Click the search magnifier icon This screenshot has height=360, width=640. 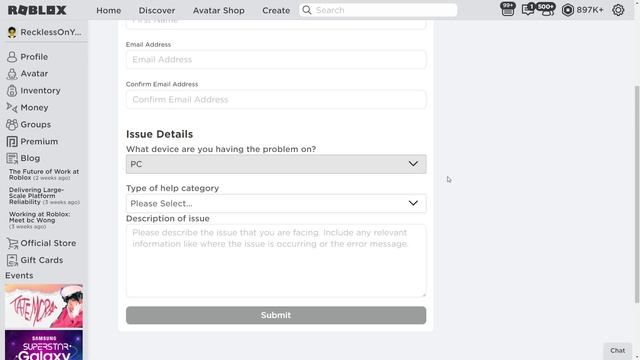307,10
